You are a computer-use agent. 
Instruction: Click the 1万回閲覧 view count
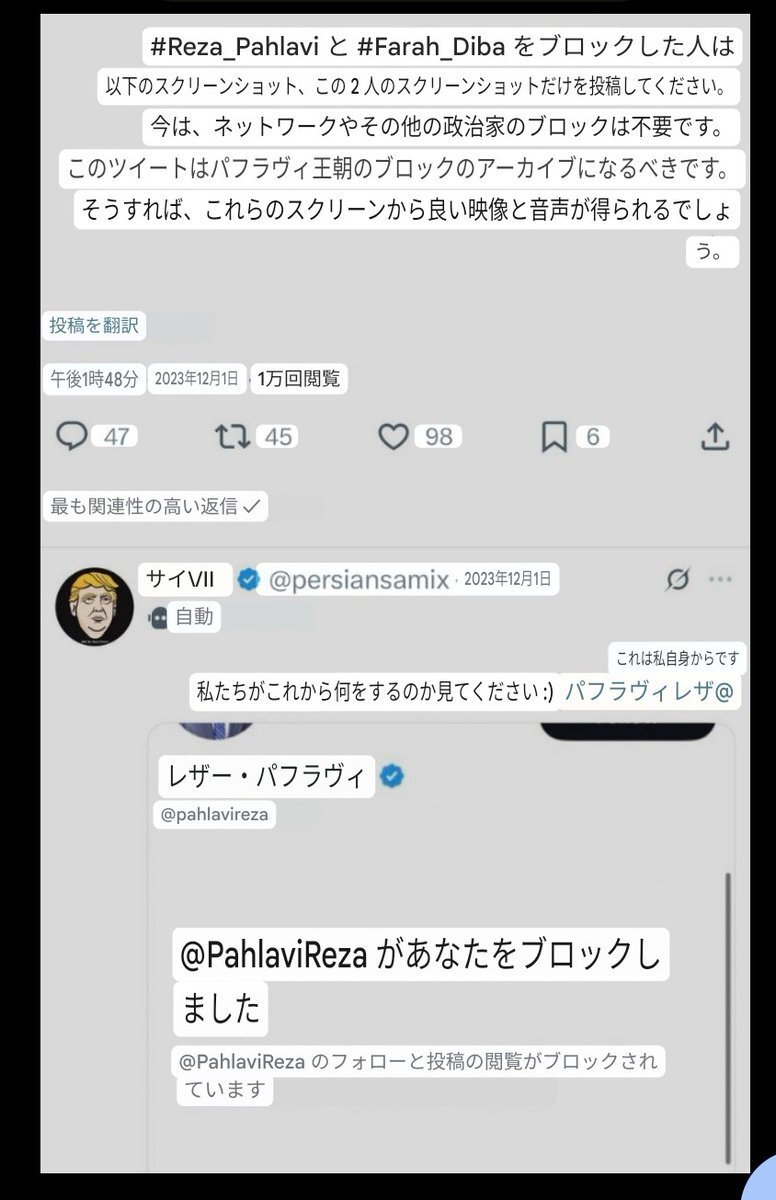point(298,378)
